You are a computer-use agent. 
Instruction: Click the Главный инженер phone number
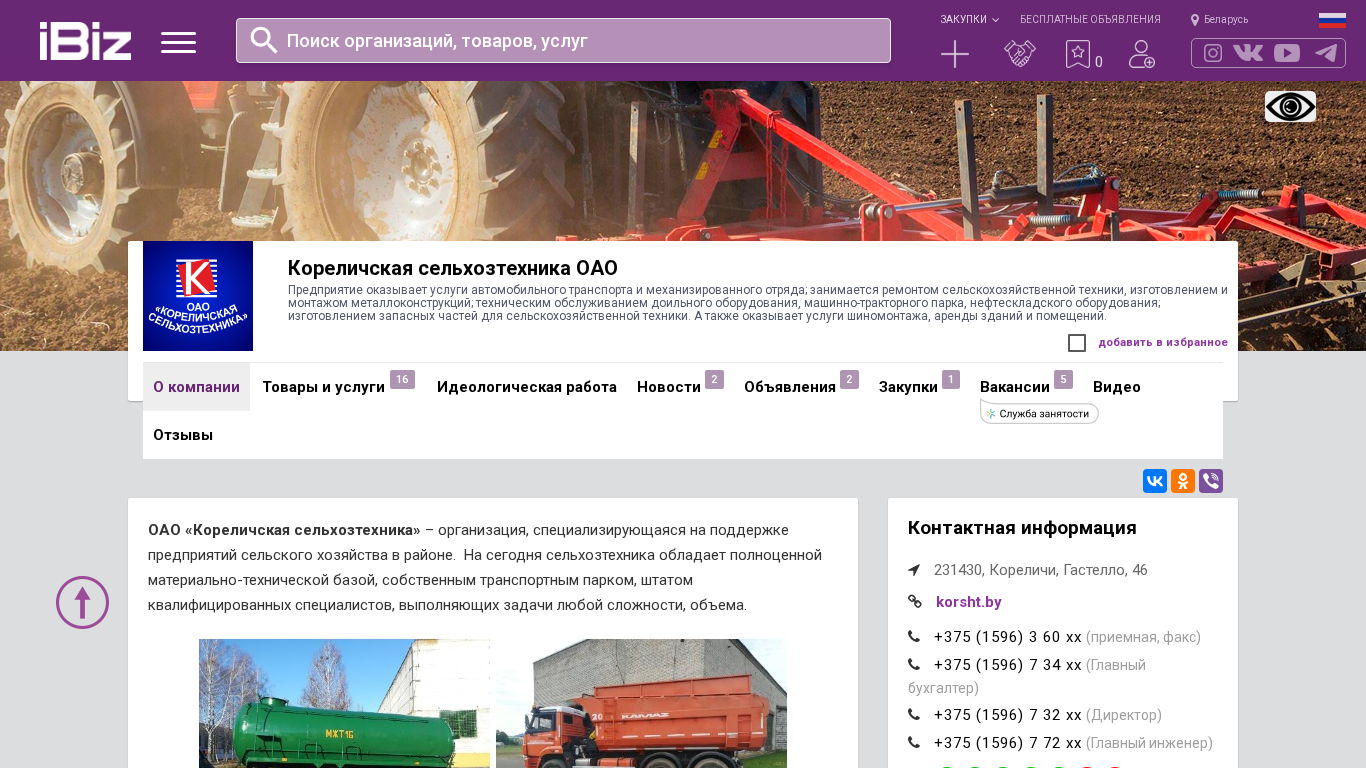tap(1008, 743)
